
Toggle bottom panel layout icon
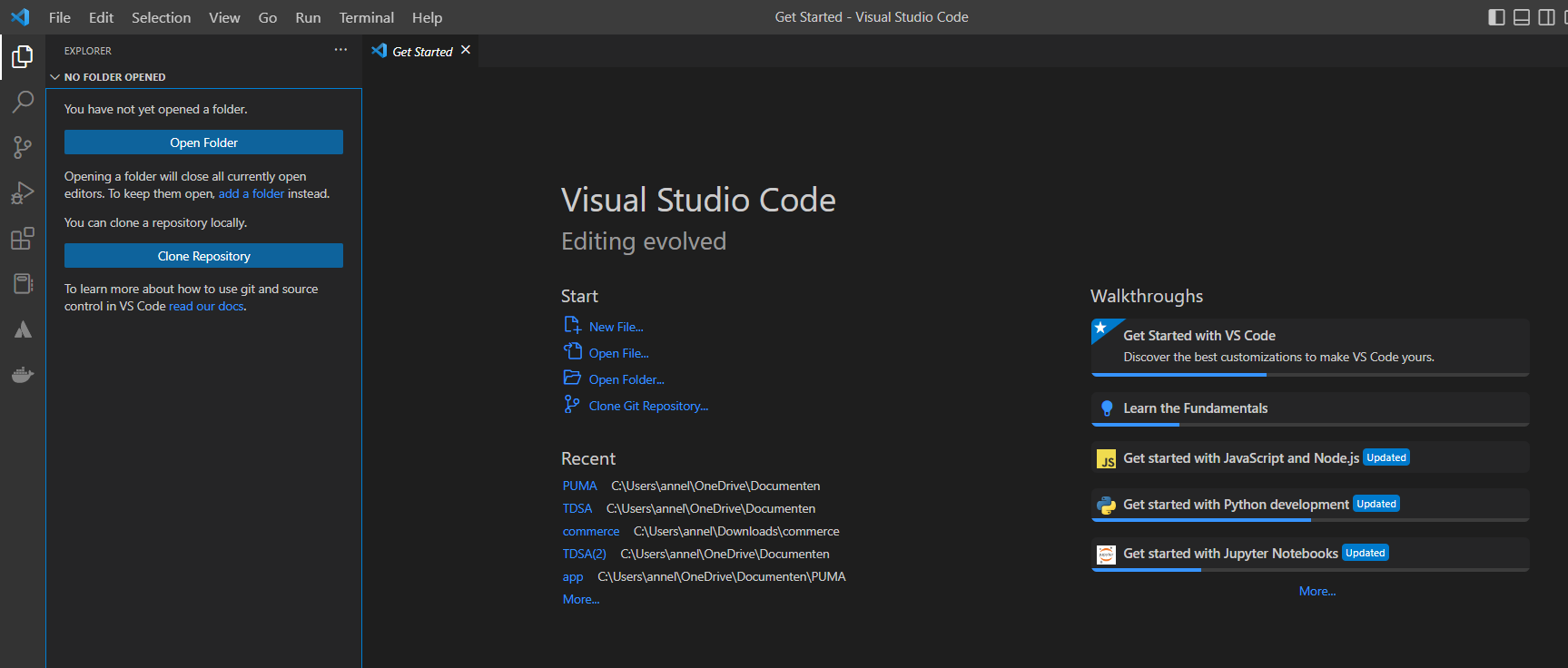pos(1522,17)
